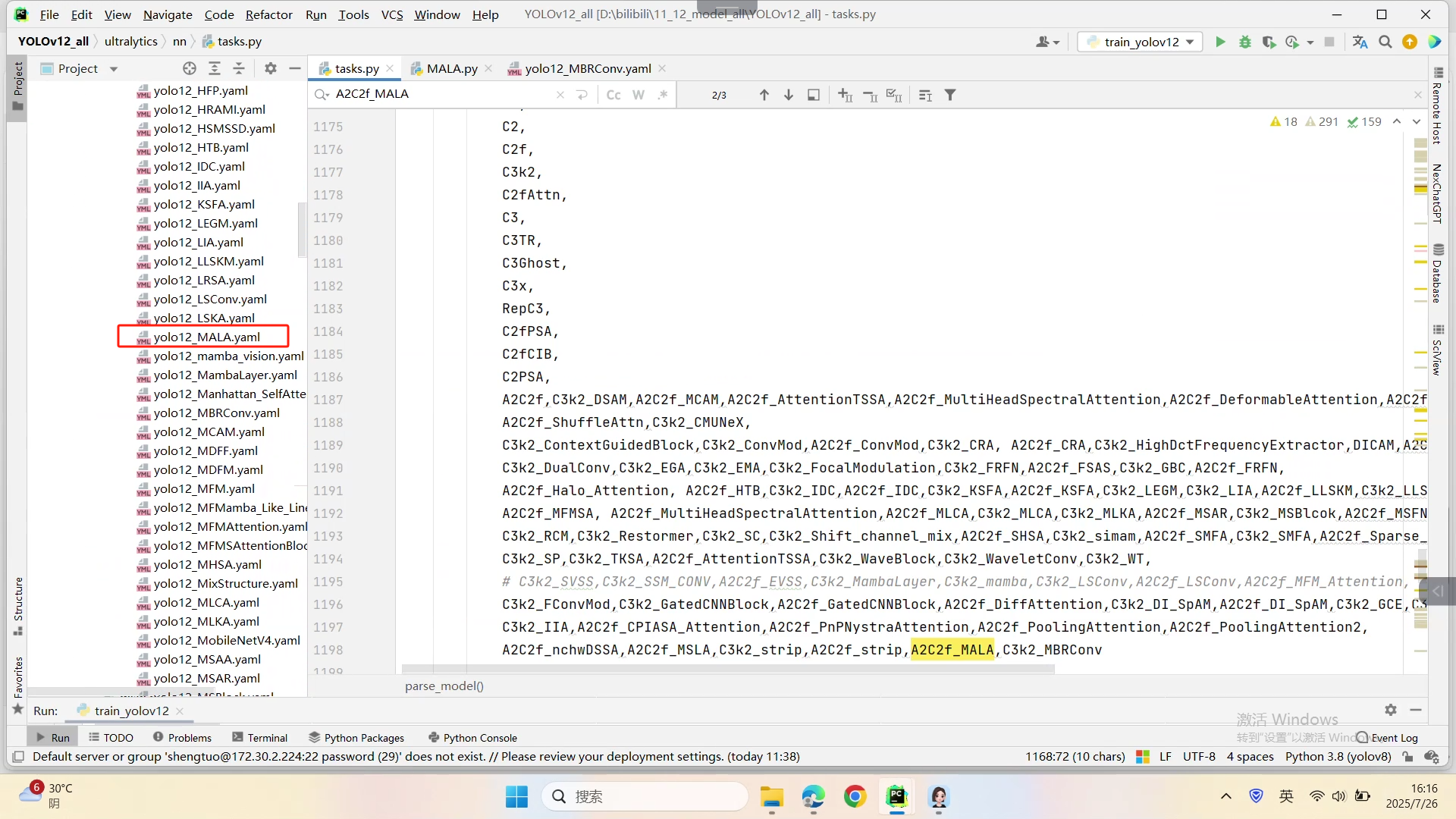Click the horizontal editor scrollbar
Screen dimensions: 1456x819
(x=728, y=669)
